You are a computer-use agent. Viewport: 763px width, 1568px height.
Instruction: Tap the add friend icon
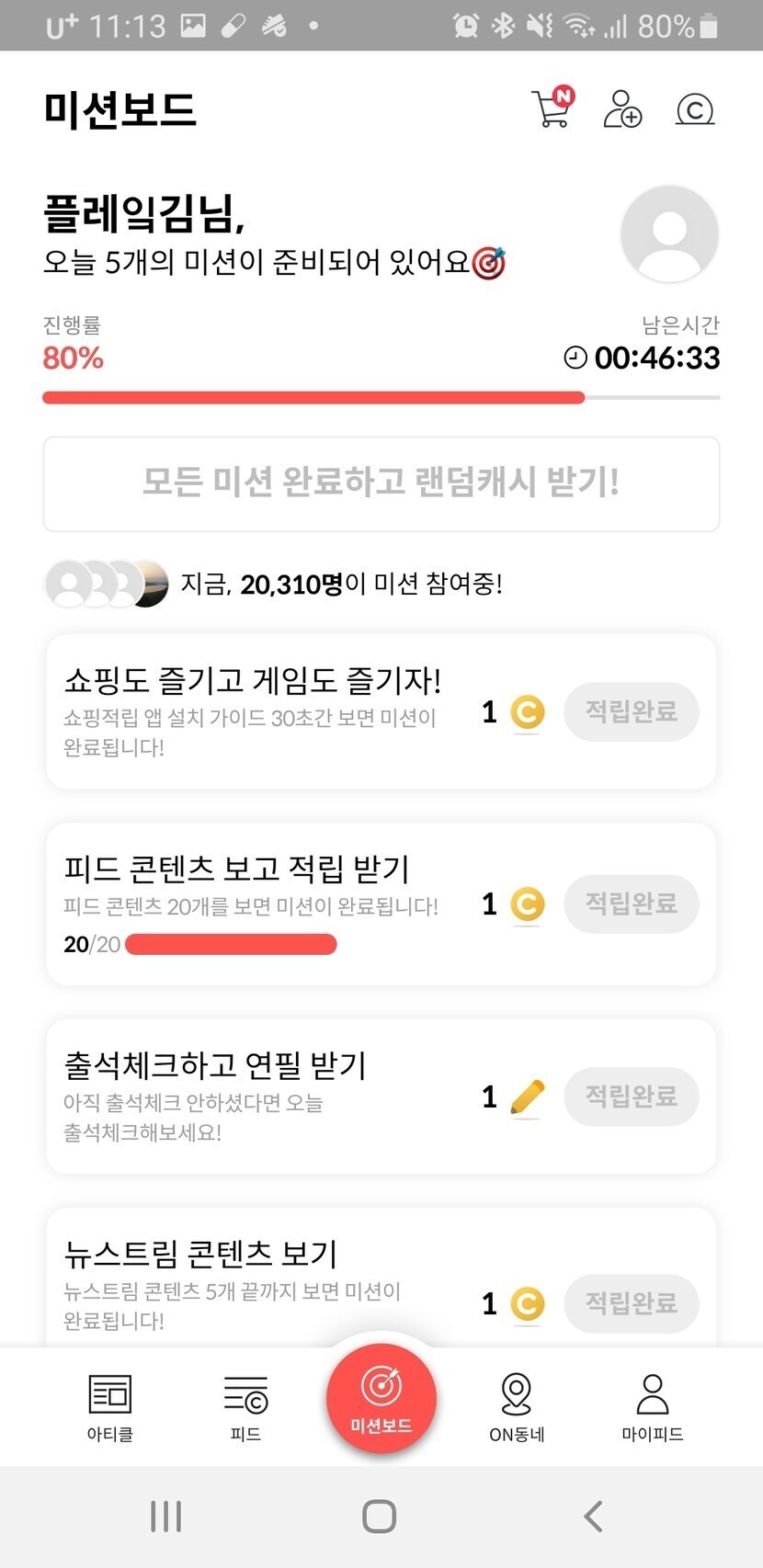click(622, 109)
